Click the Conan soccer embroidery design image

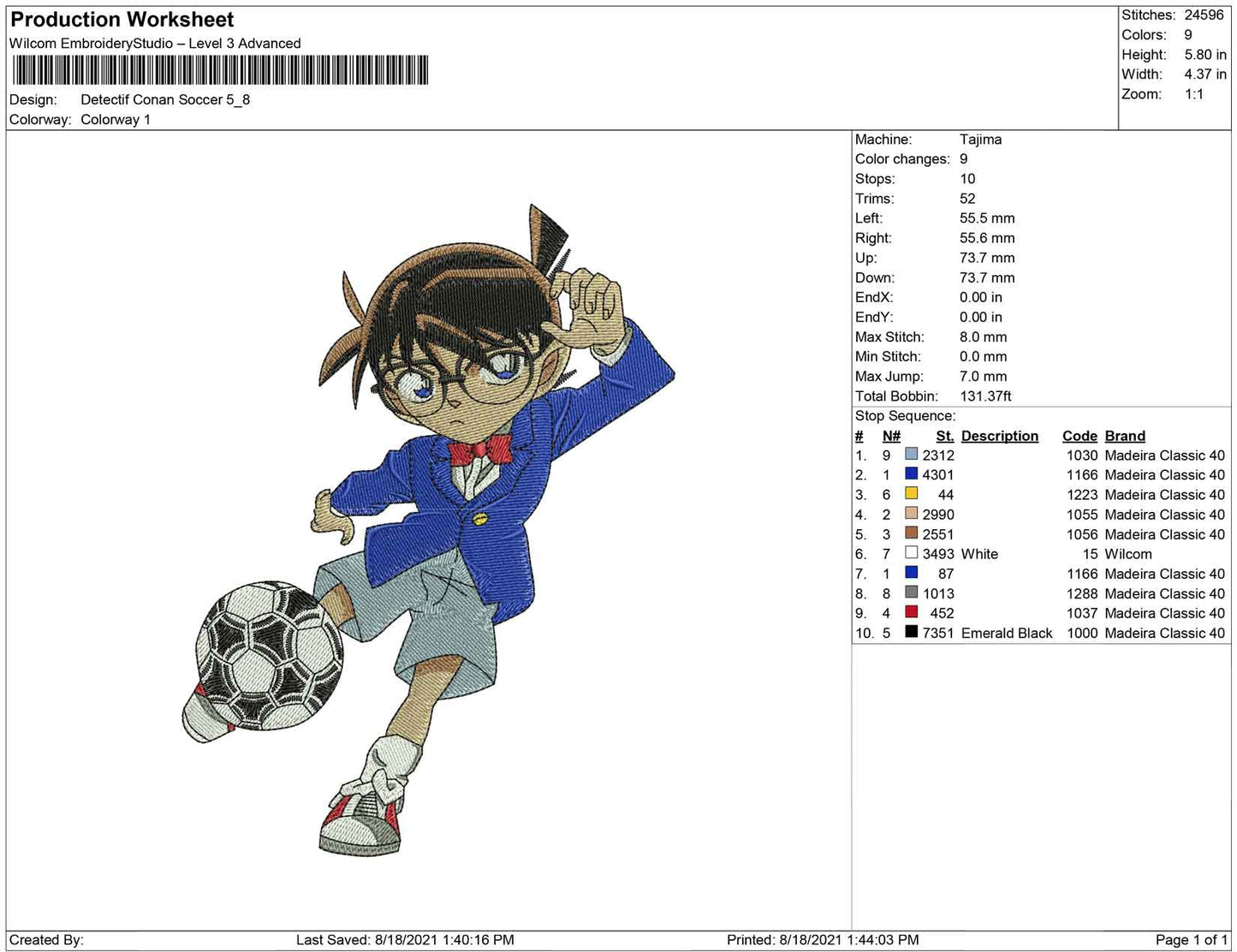(428, 529)
